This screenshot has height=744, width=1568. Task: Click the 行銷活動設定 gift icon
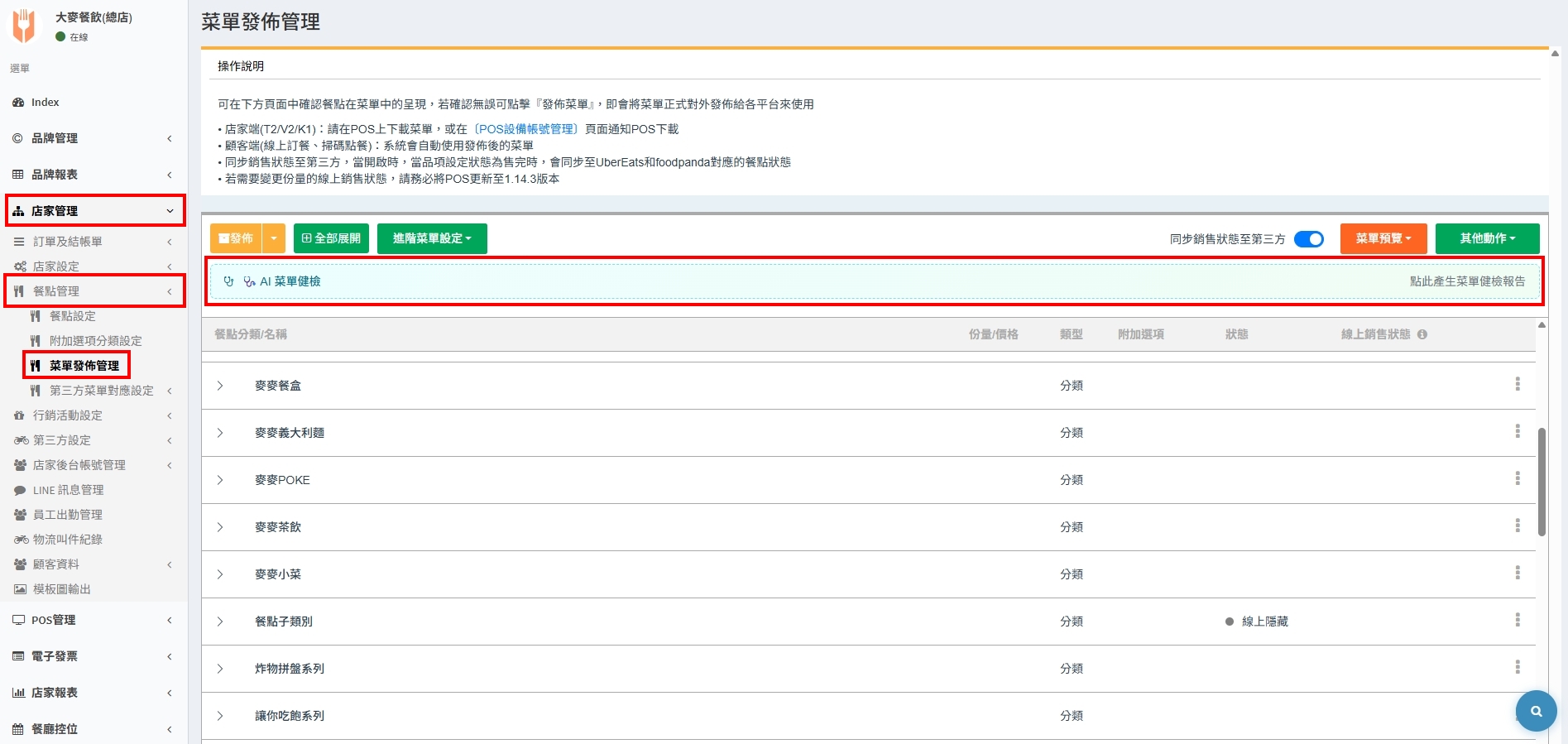click(x=19, y=415)
